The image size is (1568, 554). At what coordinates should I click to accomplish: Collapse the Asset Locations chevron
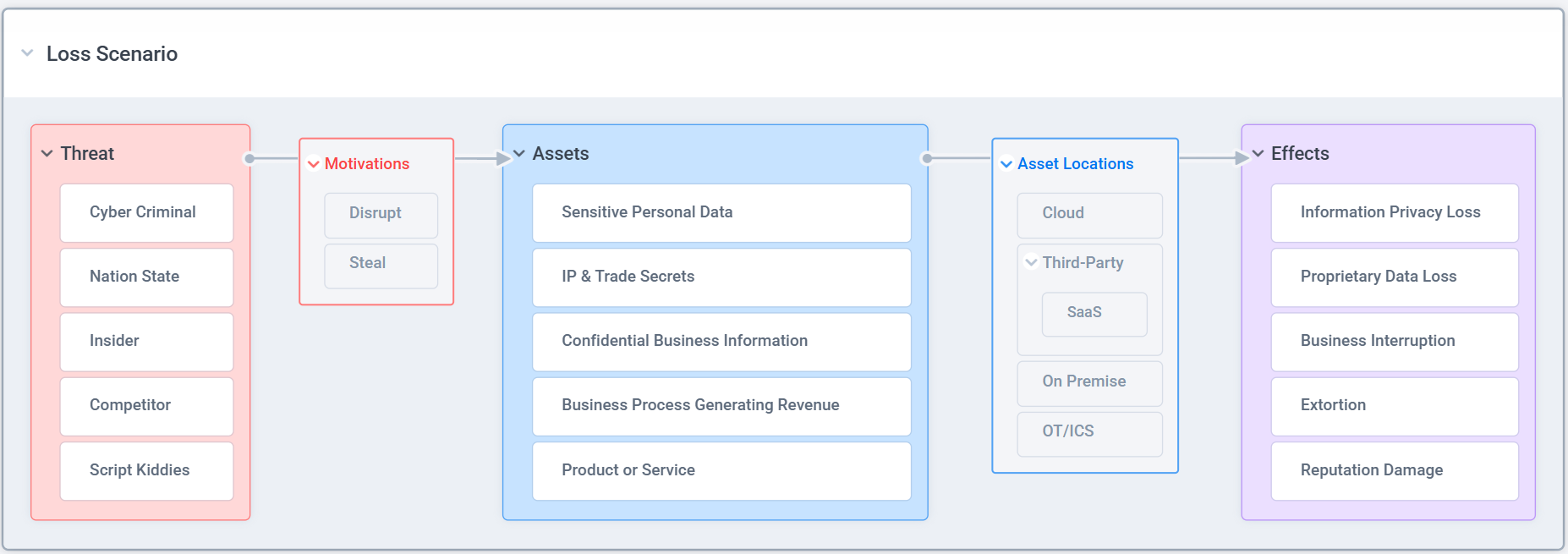coord(1006,164)
